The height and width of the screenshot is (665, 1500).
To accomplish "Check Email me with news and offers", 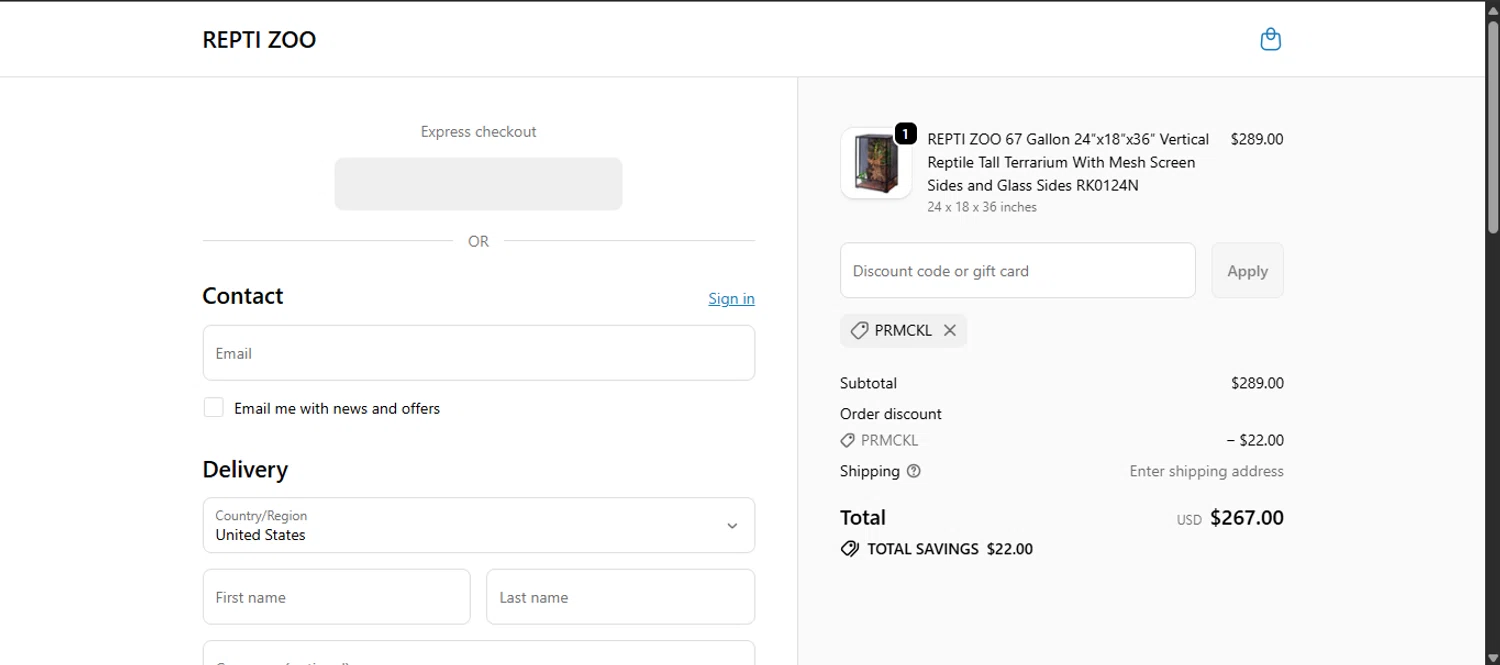I will click(213, 407).
